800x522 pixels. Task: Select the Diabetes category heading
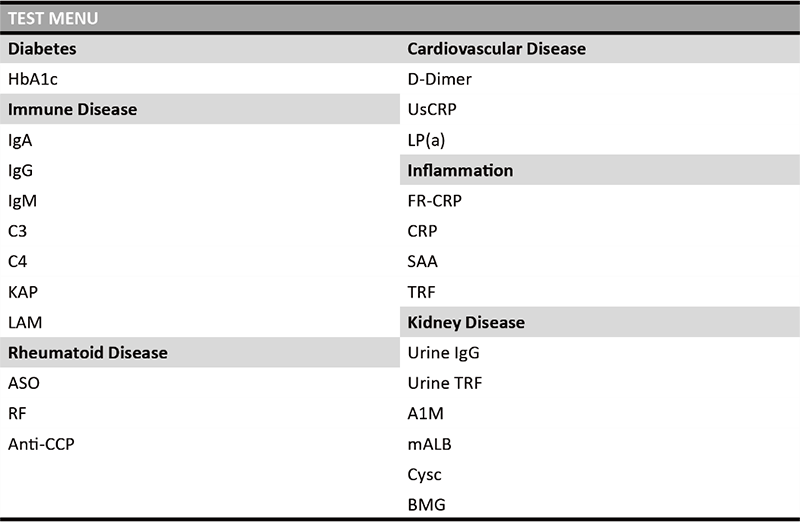(x=43, y=48)
